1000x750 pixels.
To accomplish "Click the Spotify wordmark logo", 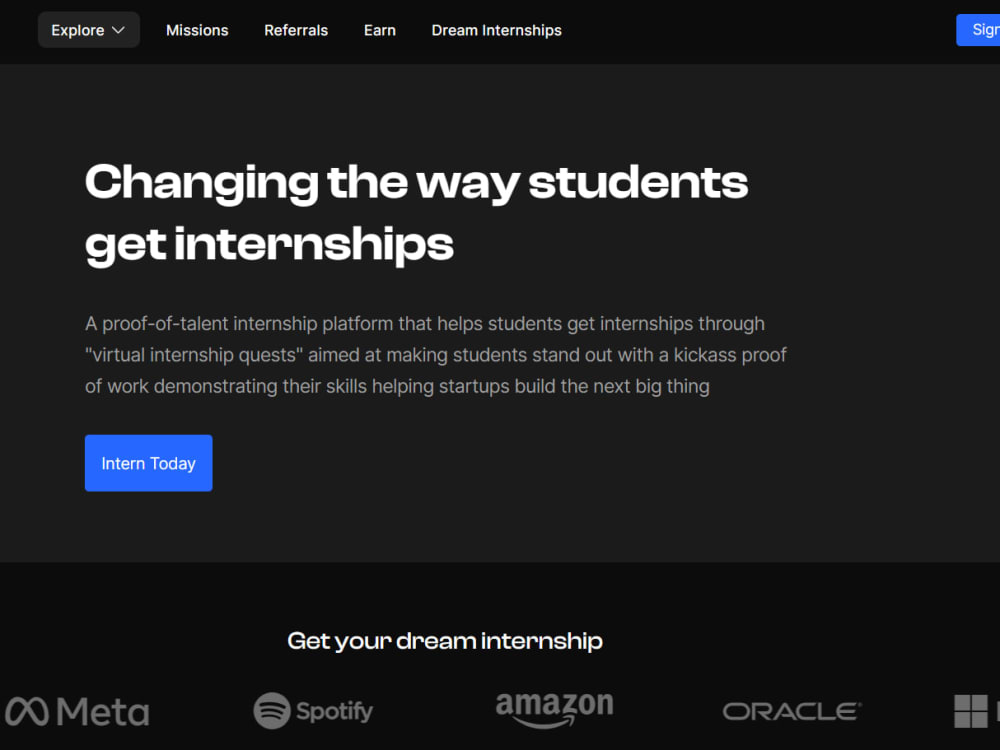I will pos(332,711).
